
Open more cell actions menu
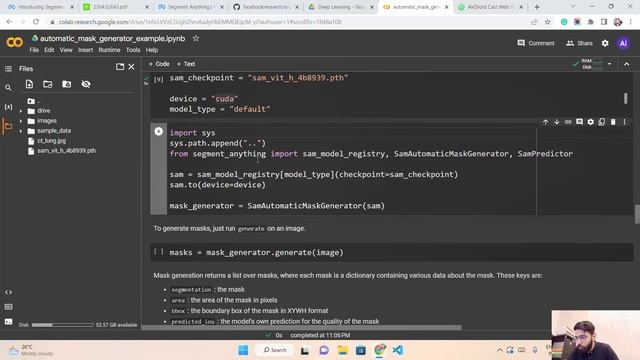pyautogui.click(x=624, y=122)
